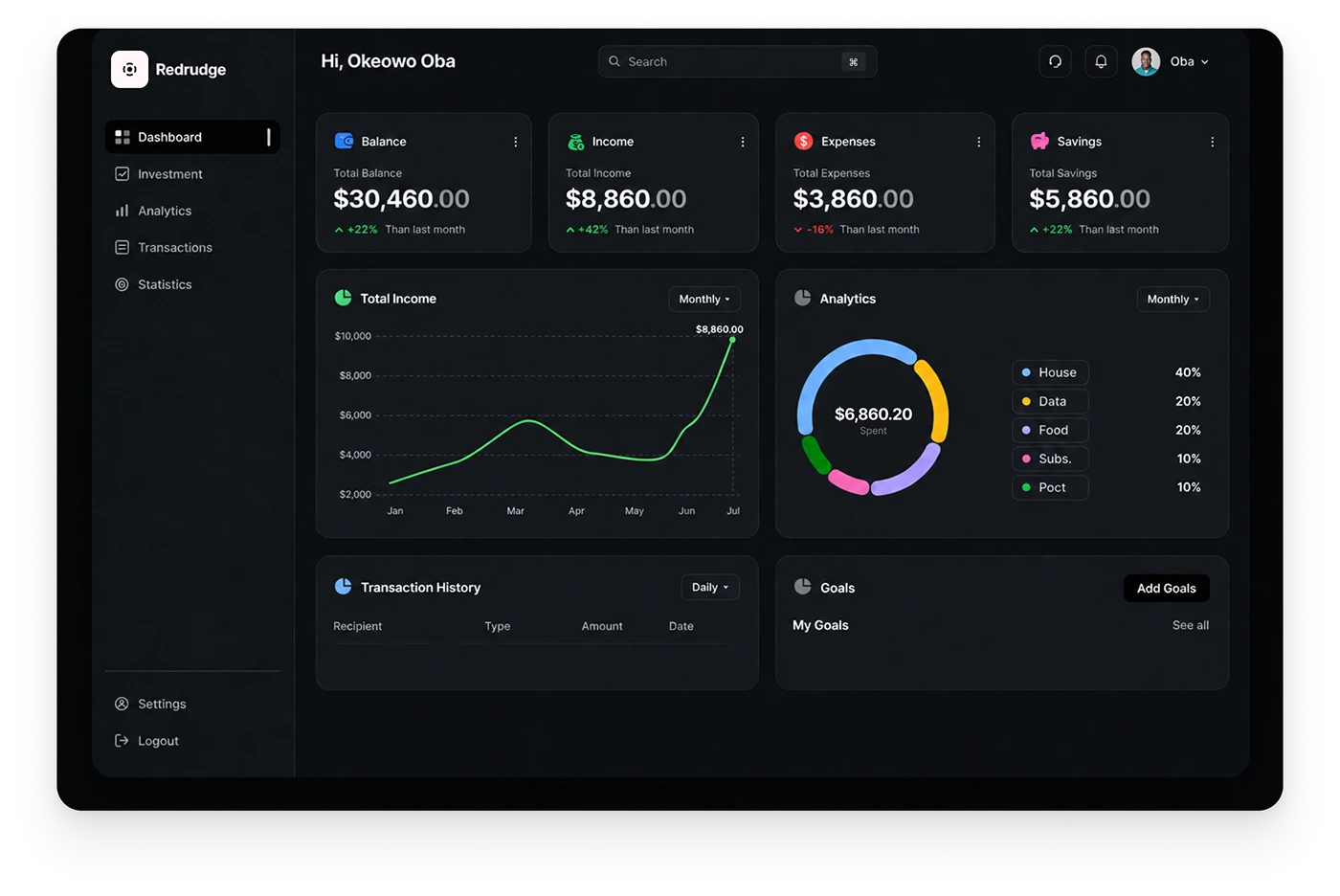This screenshot has height=896, width=1340.
Task: Click the Amount column header
Action: click(x=602, y=626)
